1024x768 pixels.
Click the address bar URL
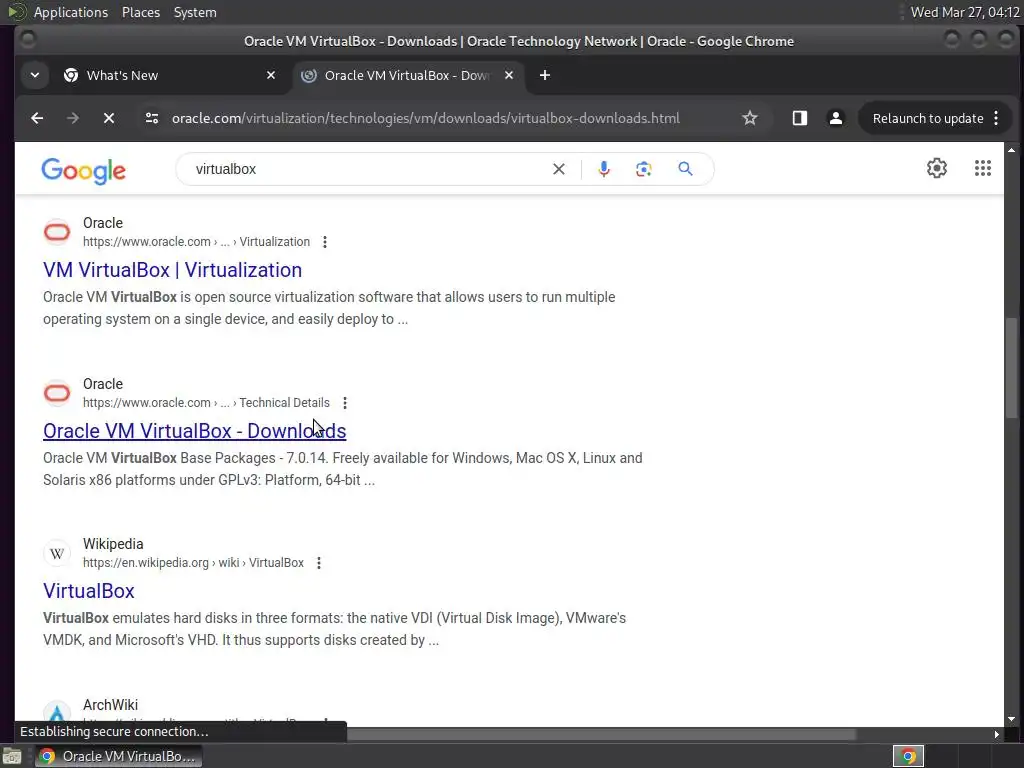426,118
